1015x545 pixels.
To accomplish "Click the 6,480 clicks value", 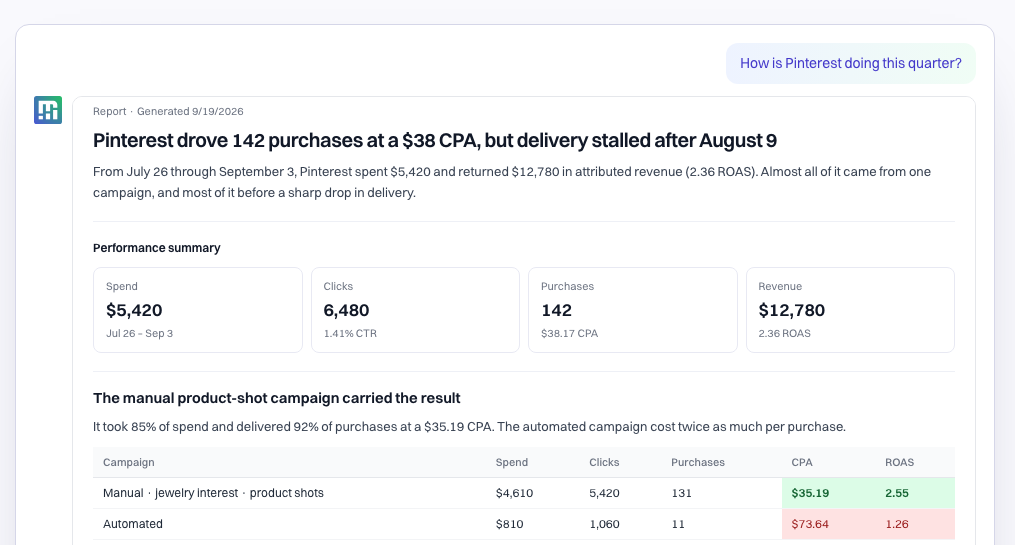I will click(x=346, y=310).
